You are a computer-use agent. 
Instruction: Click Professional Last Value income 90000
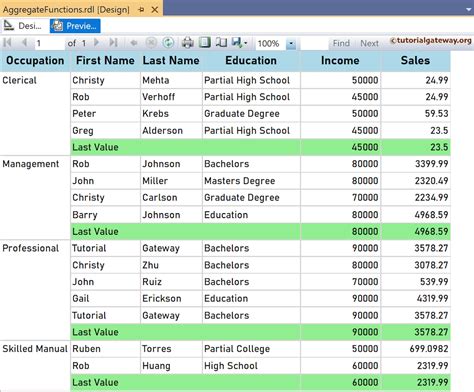(340, 332)
